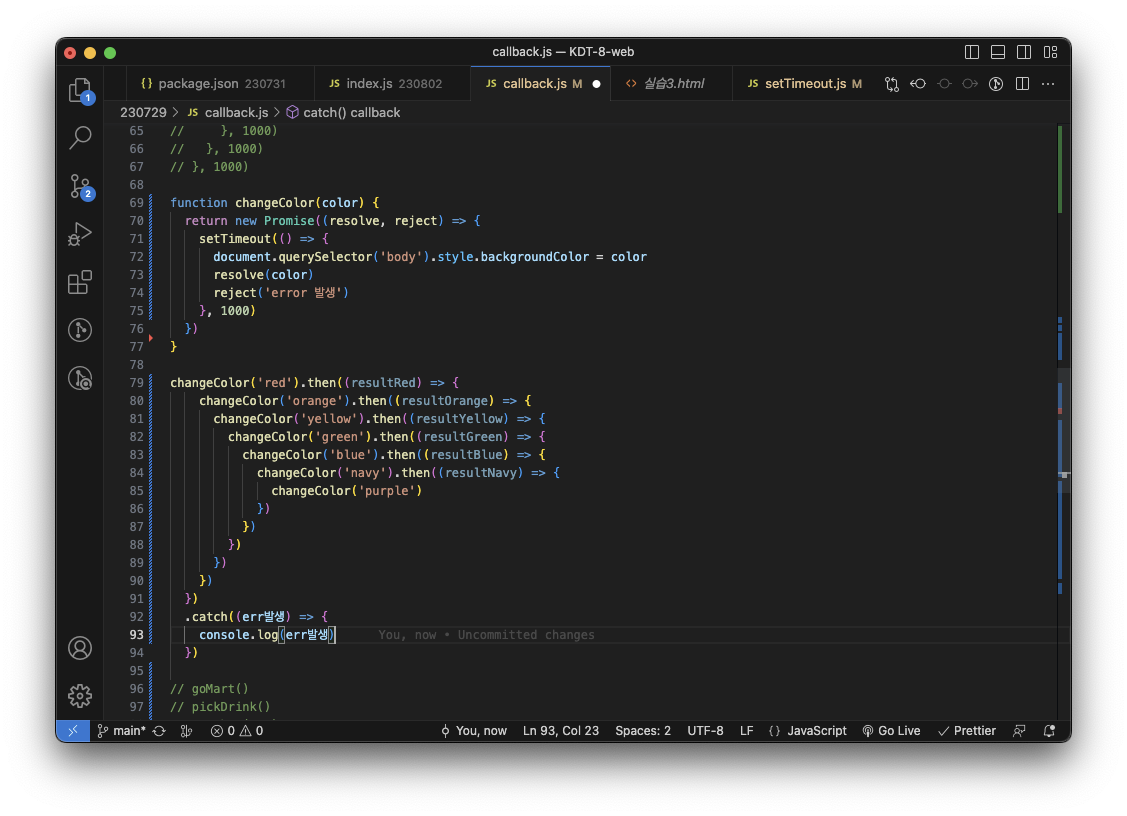Viewport: 1127px width, 816px height.
Task: Open the Manage gear menu
Action: tap(80, 695)
